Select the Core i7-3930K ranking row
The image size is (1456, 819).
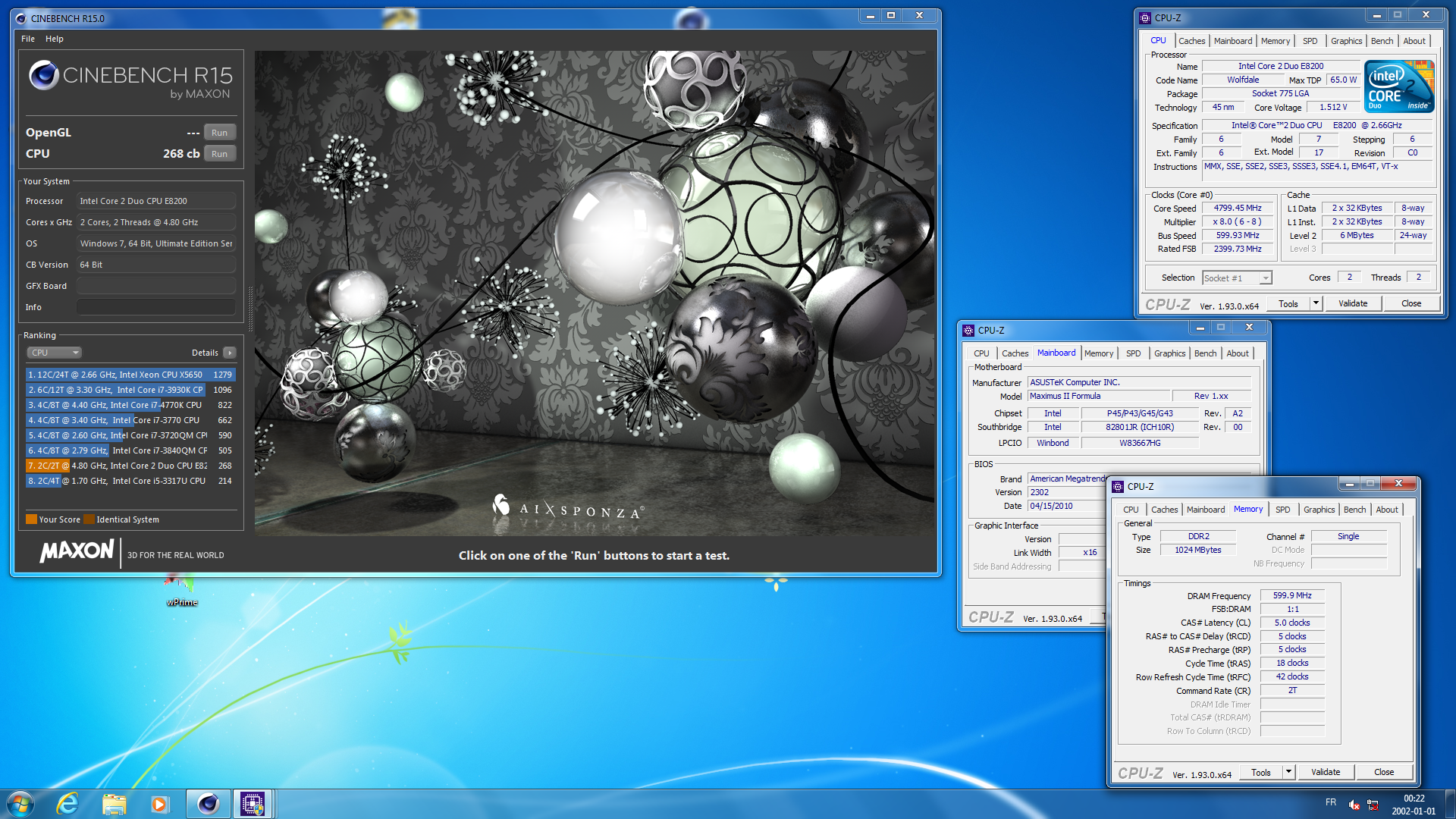click(130, 390)
